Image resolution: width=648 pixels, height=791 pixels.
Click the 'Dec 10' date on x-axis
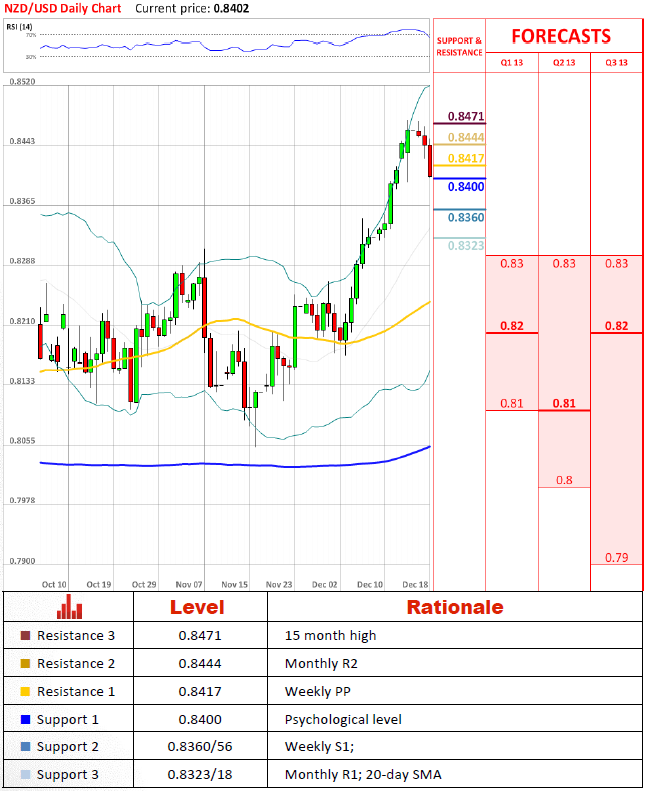pyautogui.click(x=370, y=585)
